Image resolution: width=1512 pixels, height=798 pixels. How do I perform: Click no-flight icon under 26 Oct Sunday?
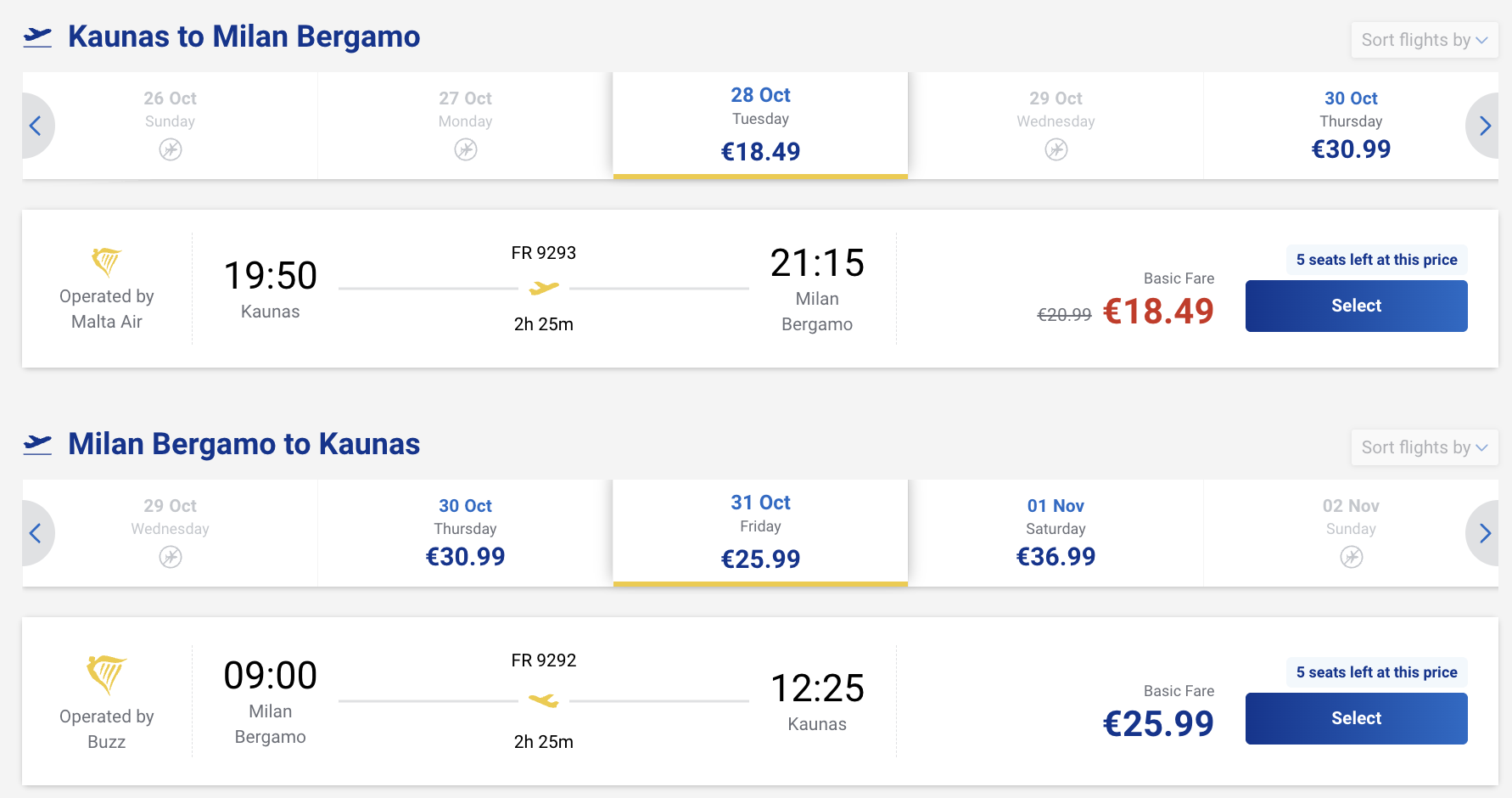coord(171,150)
